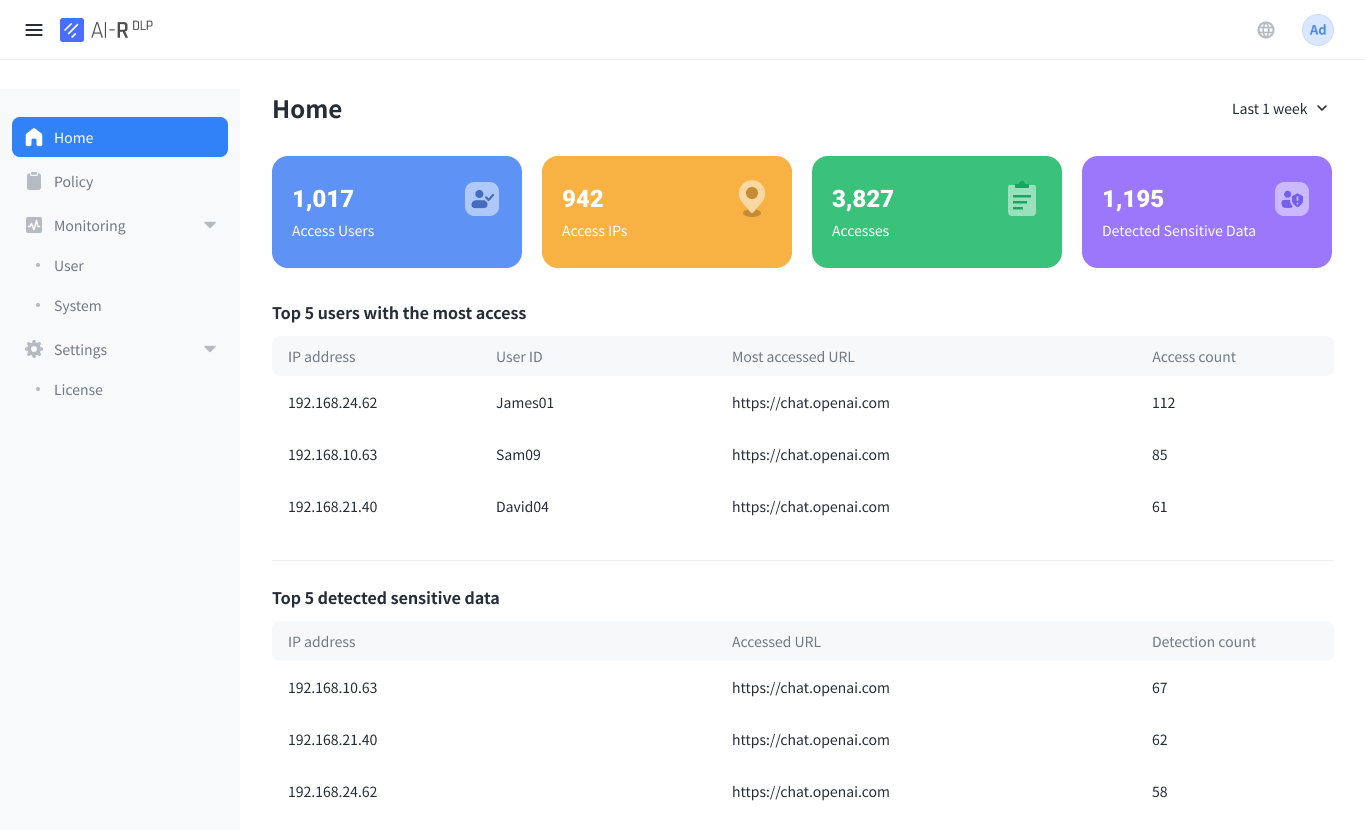
Task: Open the Last 1 week filter dropdown
Action: [x=1279, y=108]
